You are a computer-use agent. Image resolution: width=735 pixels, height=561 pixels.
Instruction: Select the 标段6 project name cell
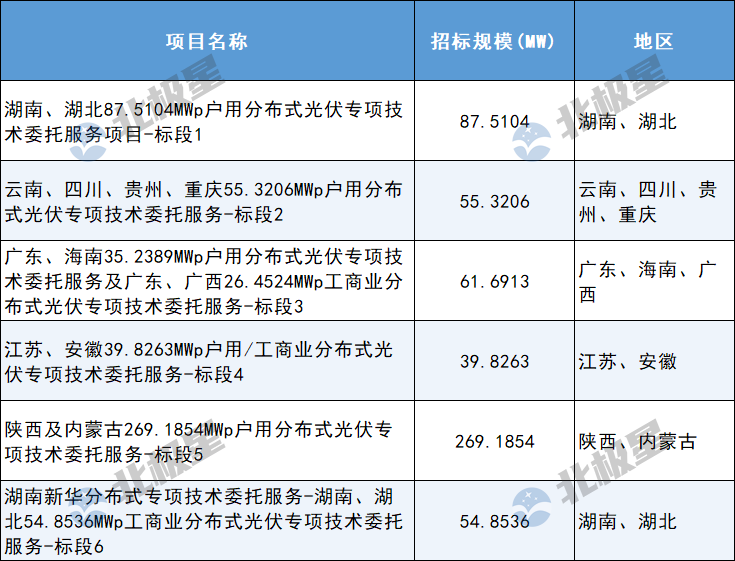pyautogui.click(x=205, y=521)
